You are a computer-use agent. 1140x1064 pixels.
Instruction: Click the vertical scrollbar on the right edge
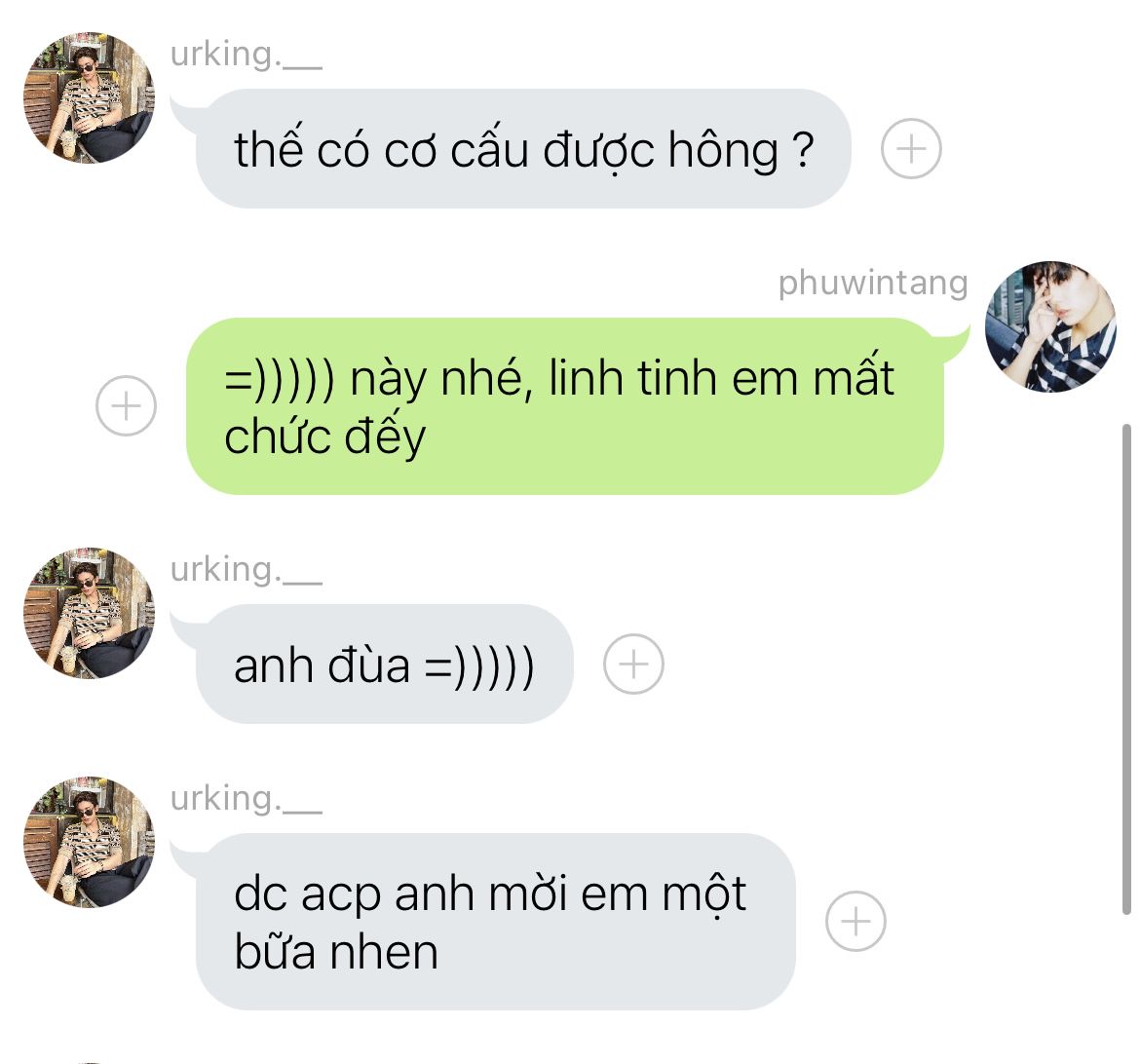tap(1126, 669)
